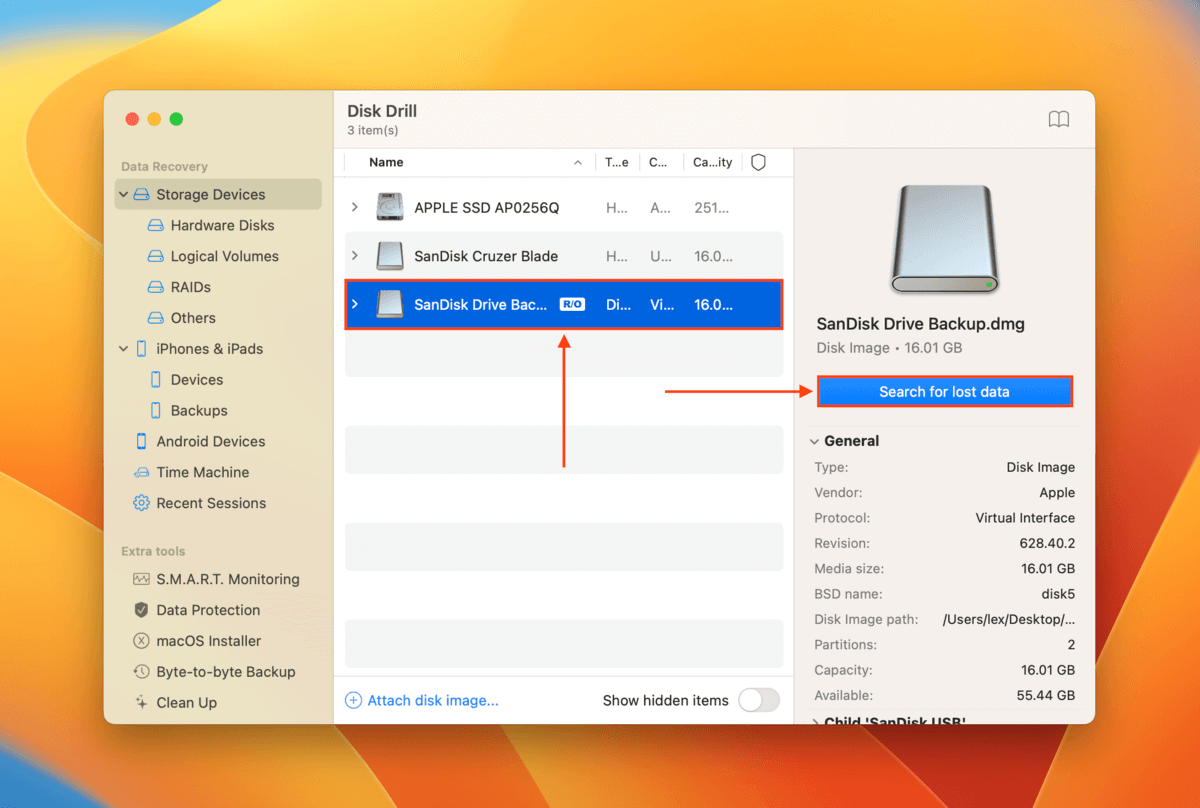Click the S.M.A.R.T. Monitoring icon
This screenshot has height=808, width=1200.
pyautogui.click(x=141, y=580)
